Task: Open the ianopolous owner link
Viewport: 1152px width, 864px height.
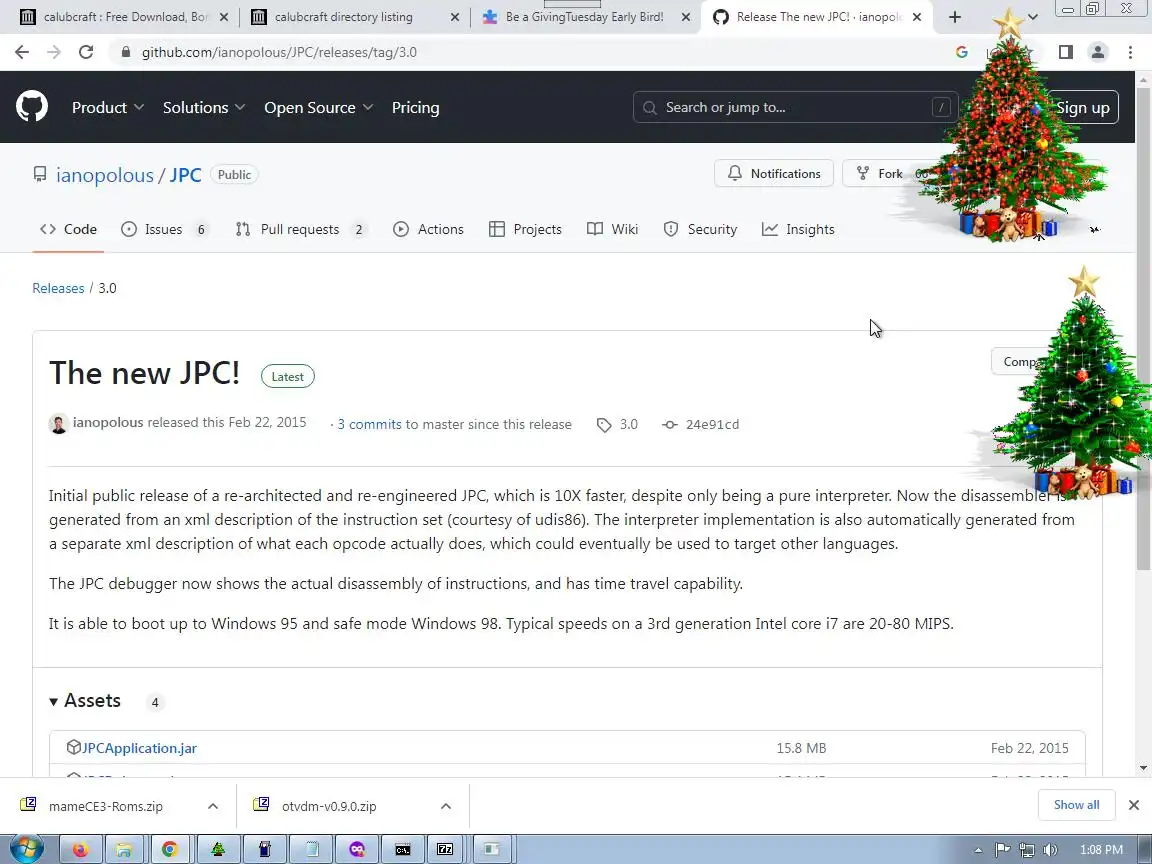Action: [x=105, y=175]
